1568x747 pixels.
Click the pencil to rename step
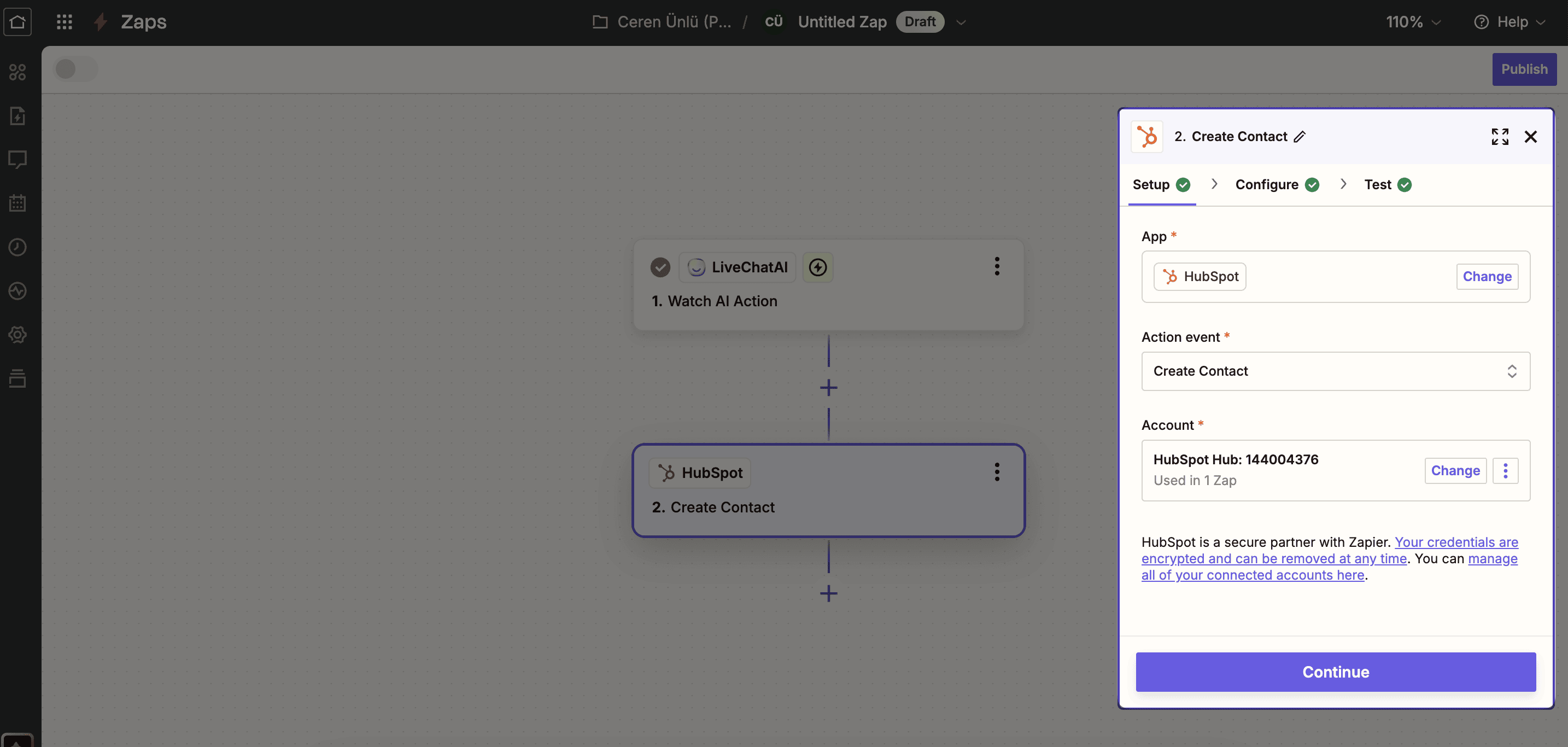tap(1300, 136)
